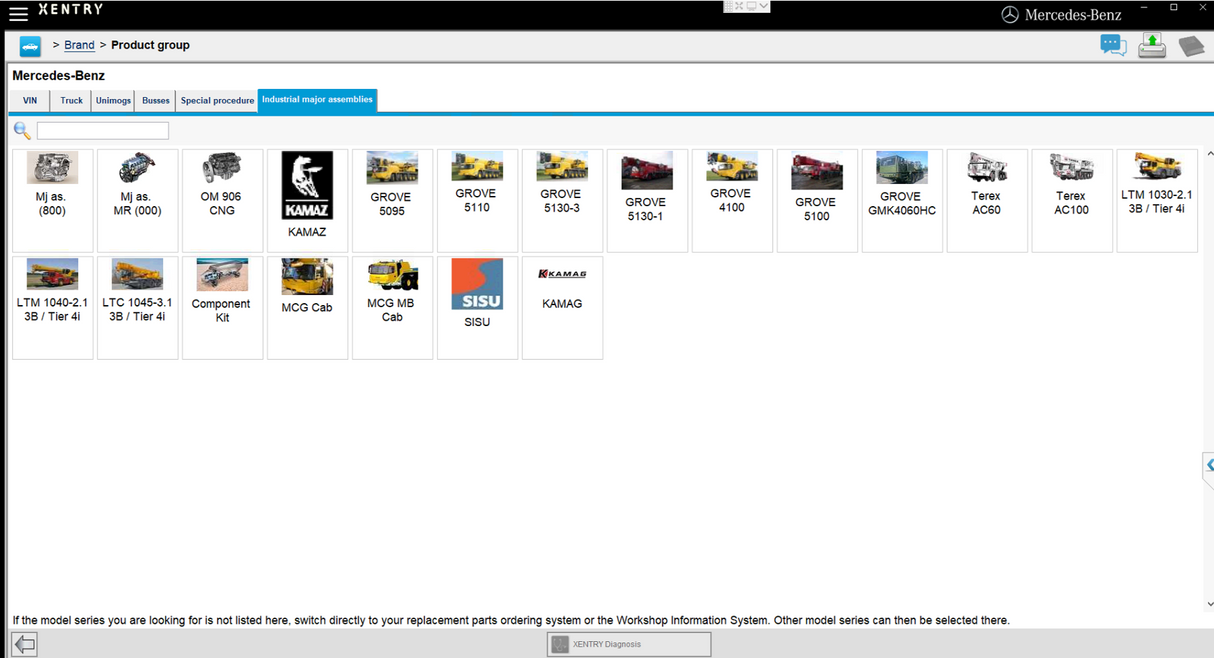Click the scroll down arrow of list
This screenshot has width=1214, height=658.
pos(1210,603)
